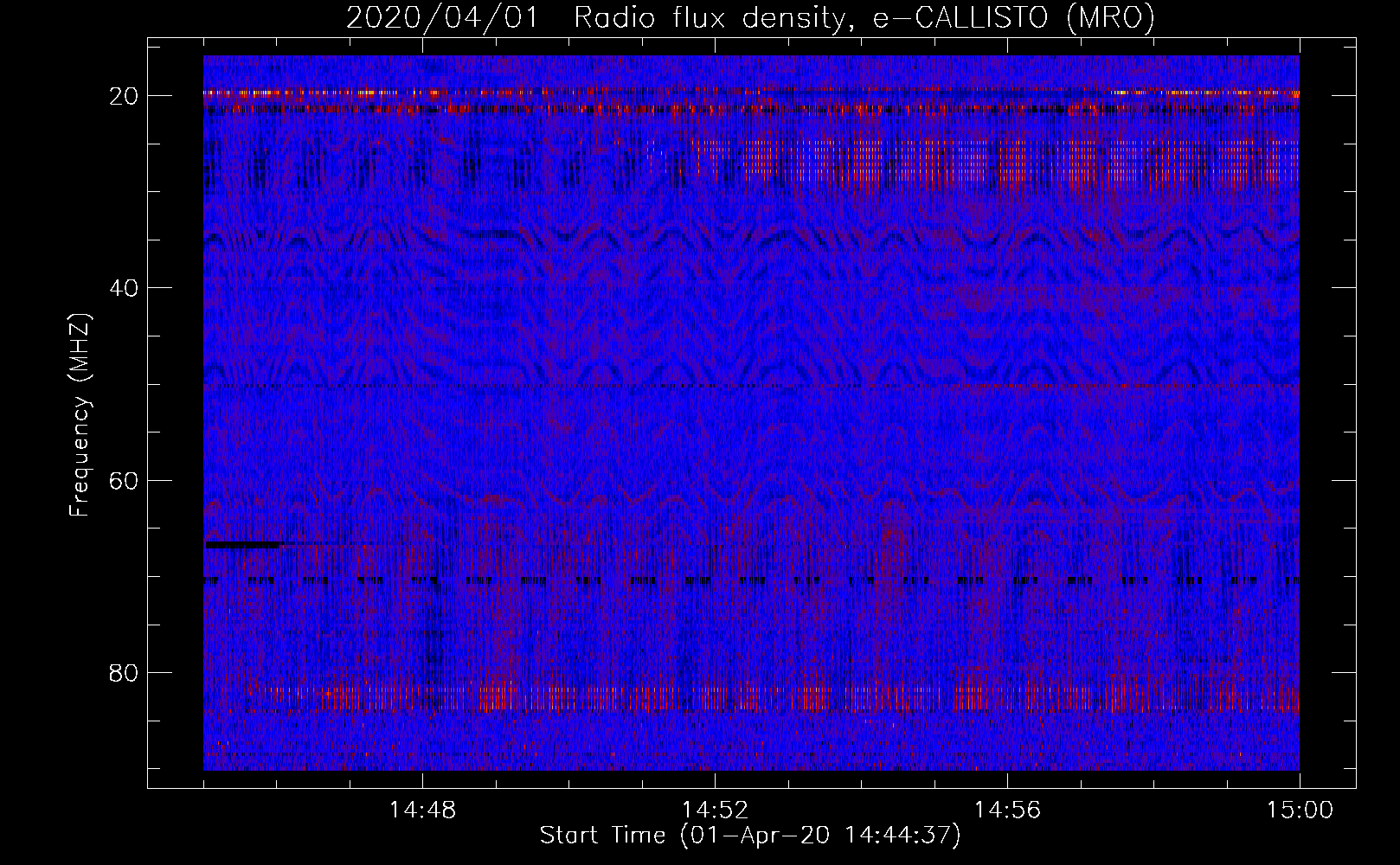Click the black horizontal bar near 67 MHz
Viewport: 1400px width, 865px height.
tap(243, 545)
